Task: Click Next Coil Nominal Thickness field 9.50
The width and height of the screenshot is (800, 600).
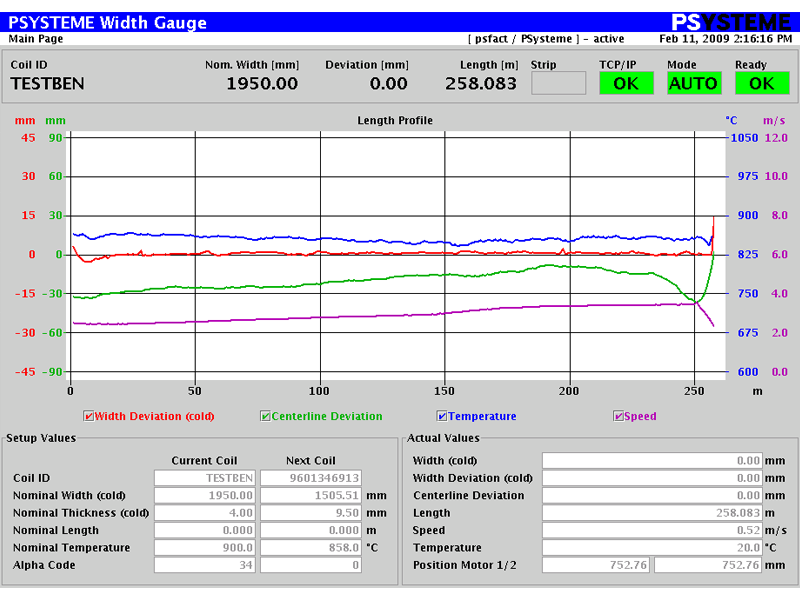Action: [311, 513]
